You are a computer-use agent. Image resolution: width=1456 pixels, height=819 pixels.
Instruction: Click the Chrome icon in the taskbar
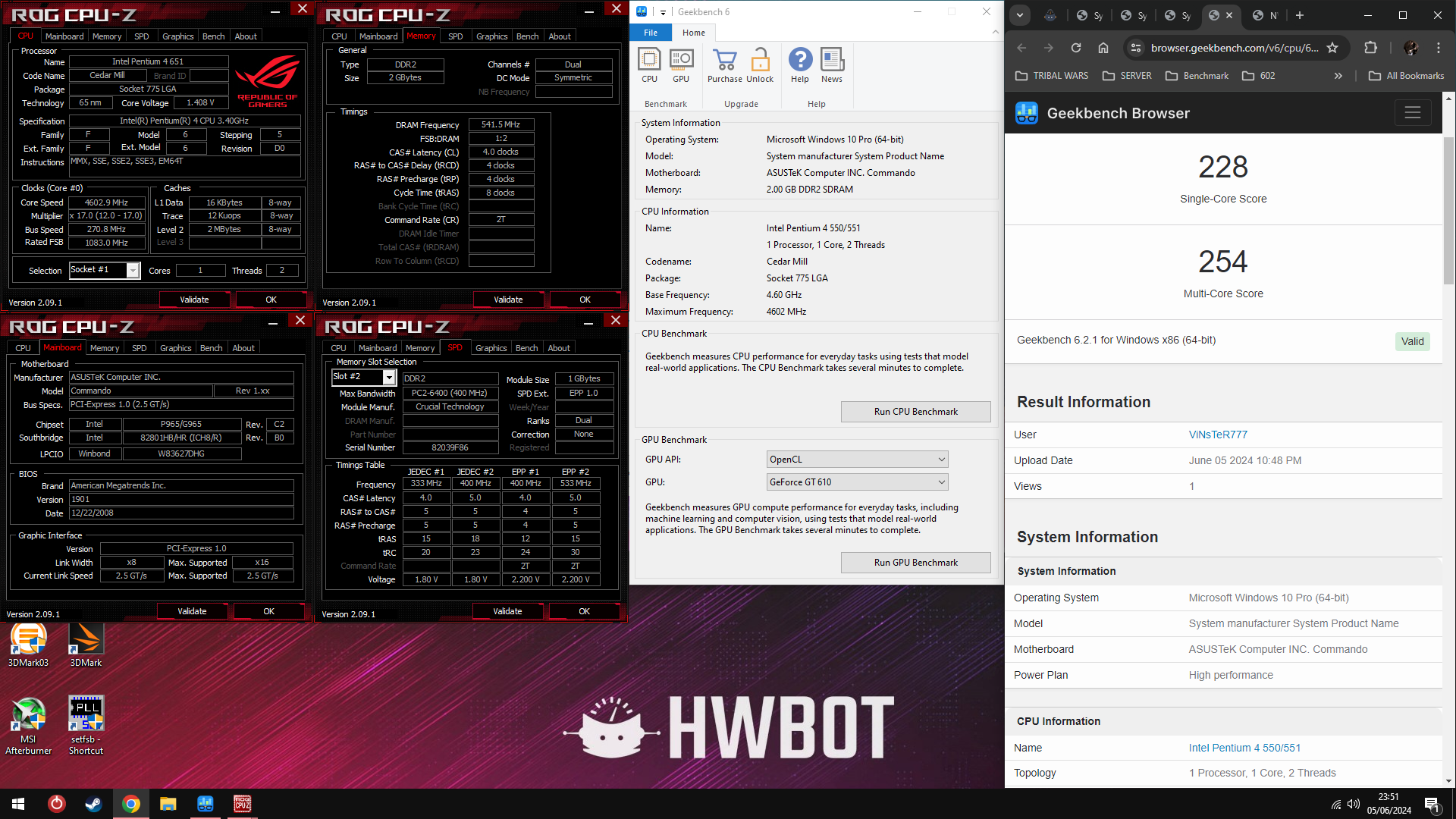(x=131, y=804)
